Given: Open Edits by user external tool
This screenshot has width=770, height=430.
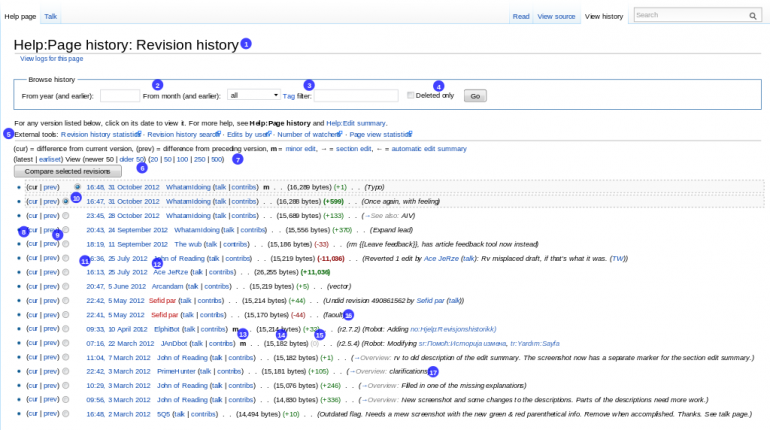Looking at the screenshot, I should [x=249, y=134].
